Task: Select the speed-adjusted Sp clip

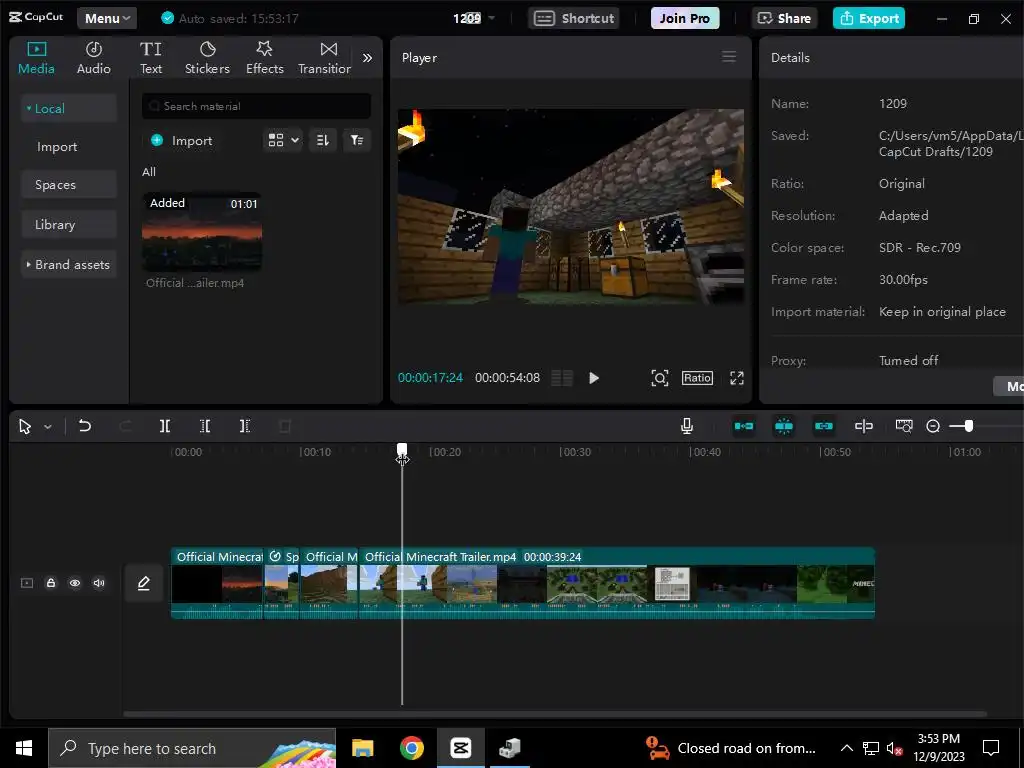Action: pos(281,583)
